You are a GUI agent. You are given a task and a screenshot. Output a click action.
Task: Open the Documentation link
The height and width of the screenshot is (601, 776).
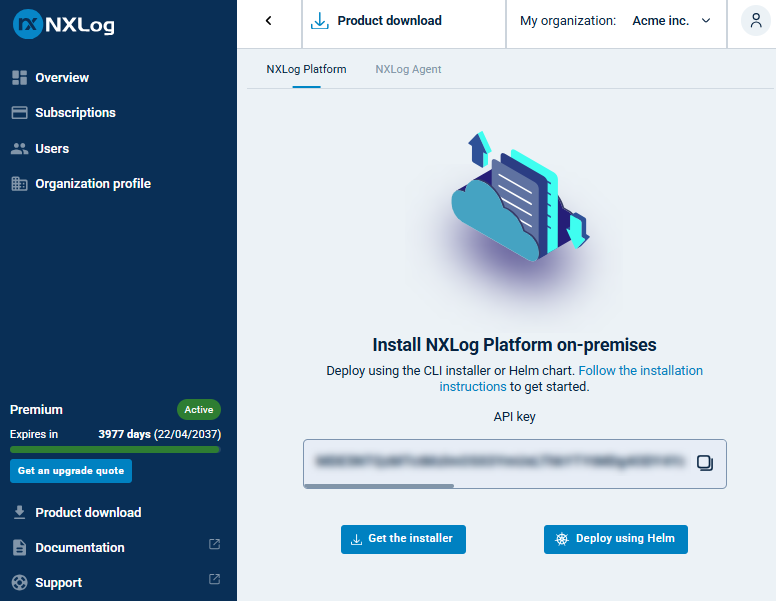pos(80,548)
